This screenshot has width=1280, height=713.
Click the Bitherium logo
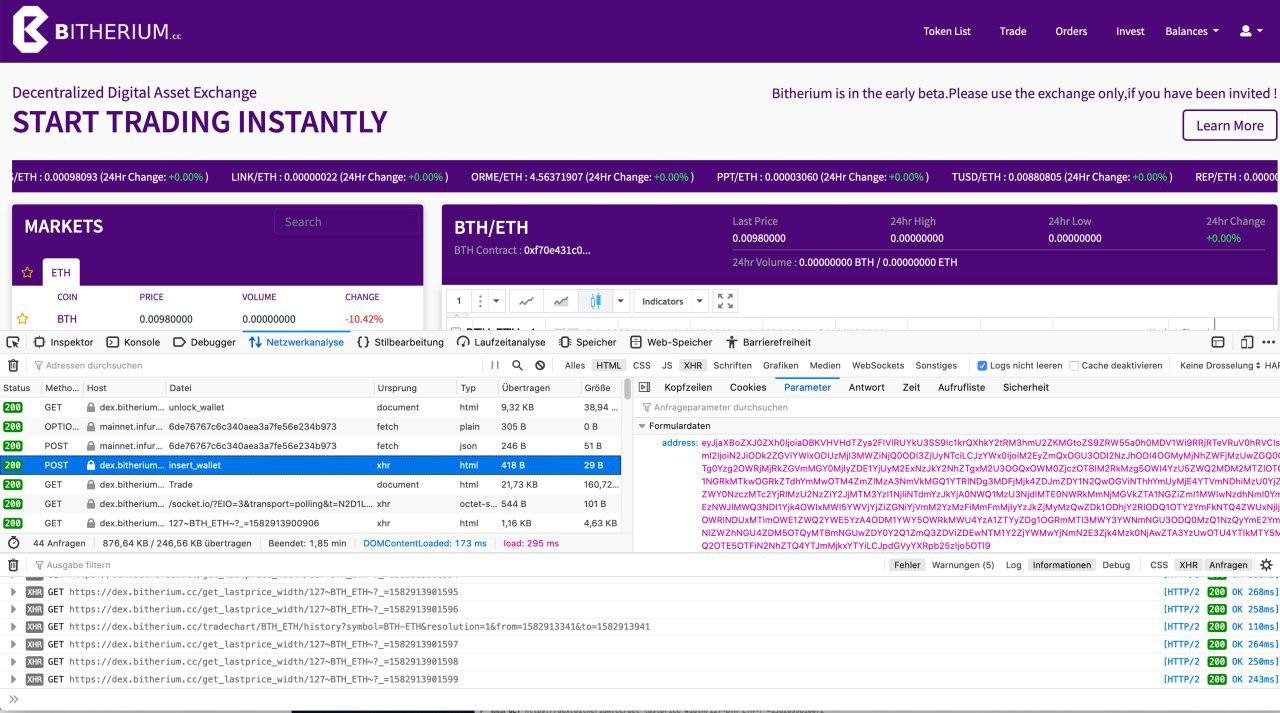tap(97, 31)
